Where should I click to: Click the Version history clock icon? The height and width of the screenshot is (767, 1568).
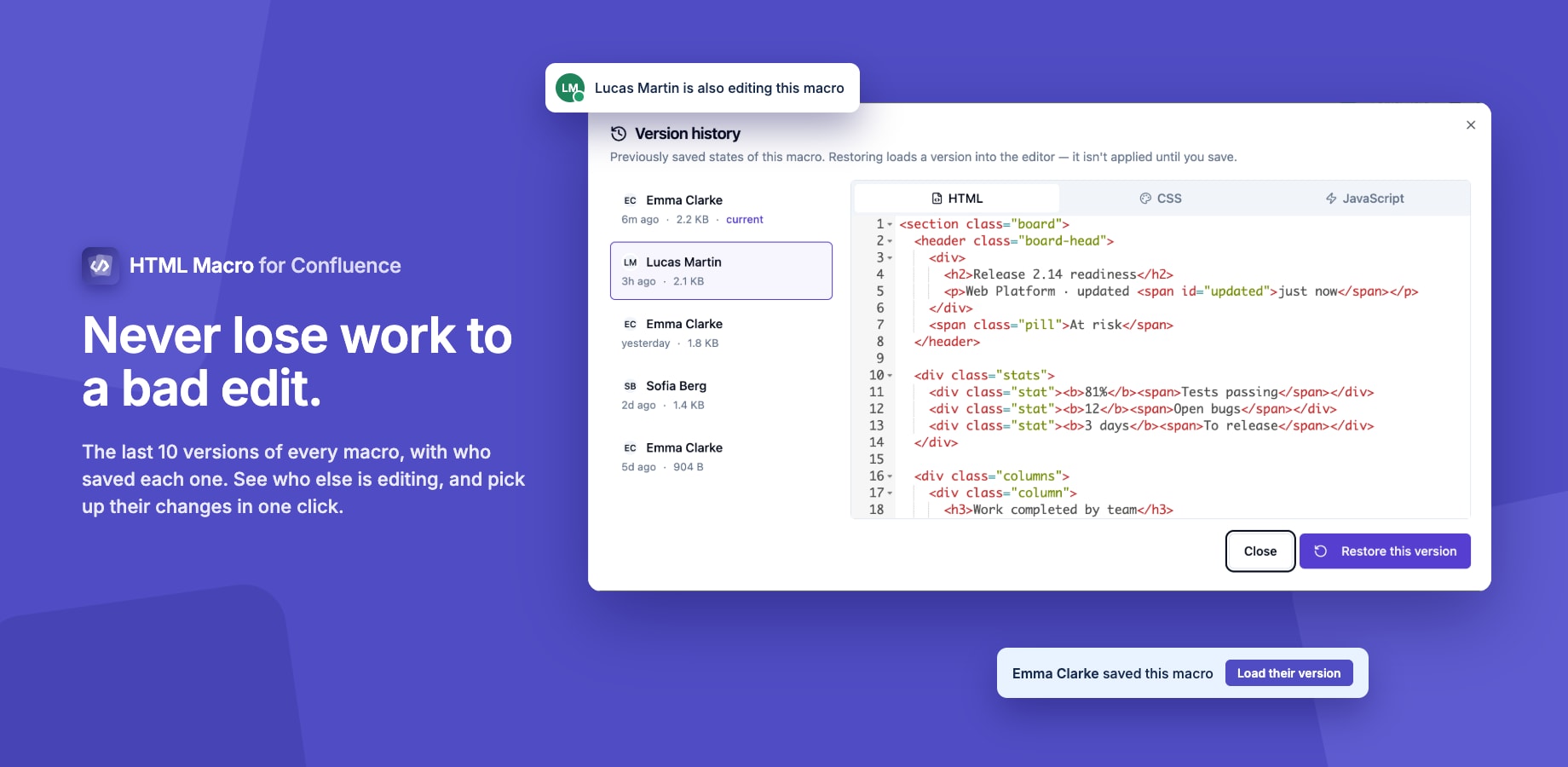click(x=619, y=134)
